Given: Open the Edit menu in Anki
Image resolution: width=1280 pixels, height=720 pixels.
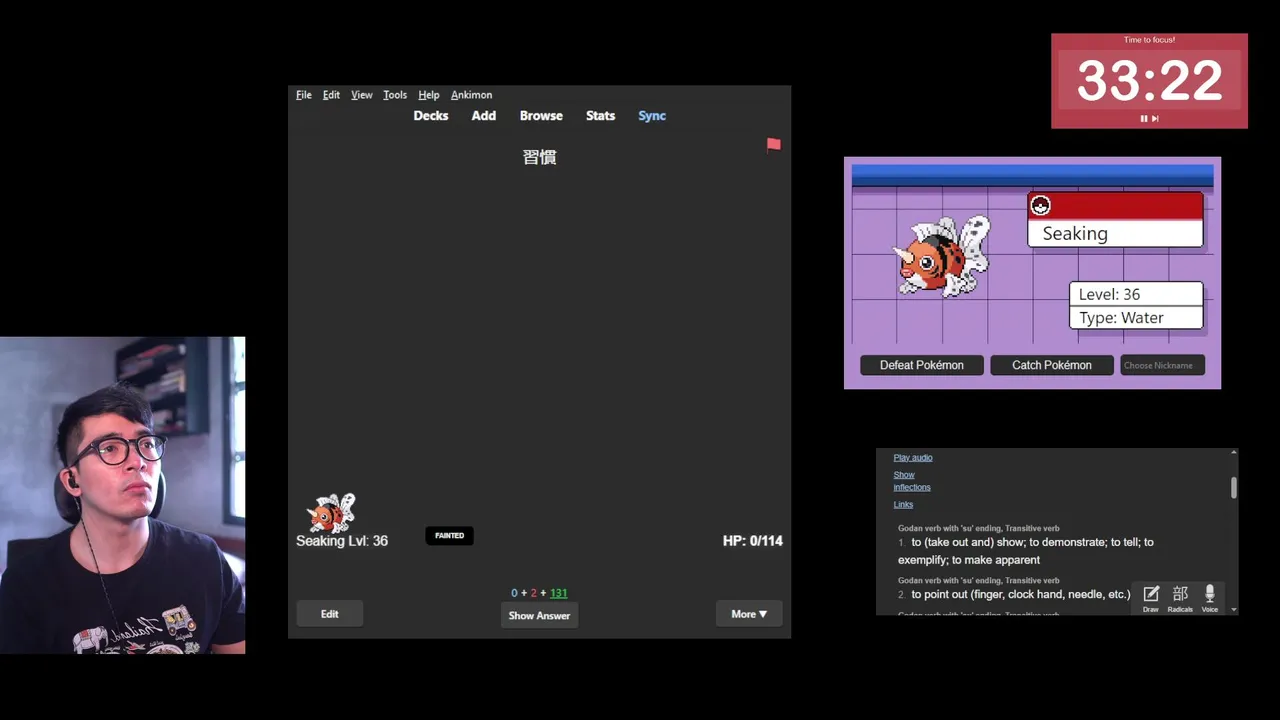Looking at the screenshot, I should (331, 95).
